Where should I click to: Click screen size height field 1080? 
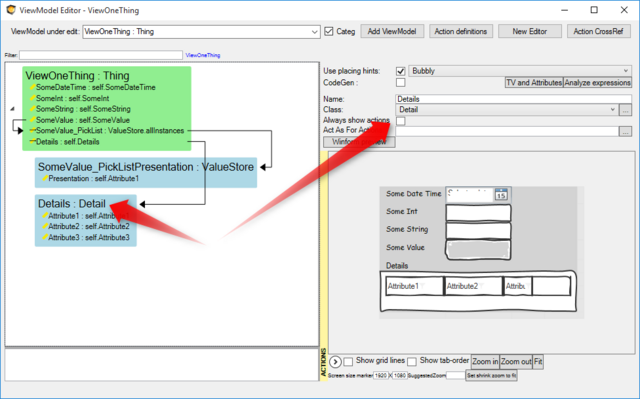coord(400,375)
